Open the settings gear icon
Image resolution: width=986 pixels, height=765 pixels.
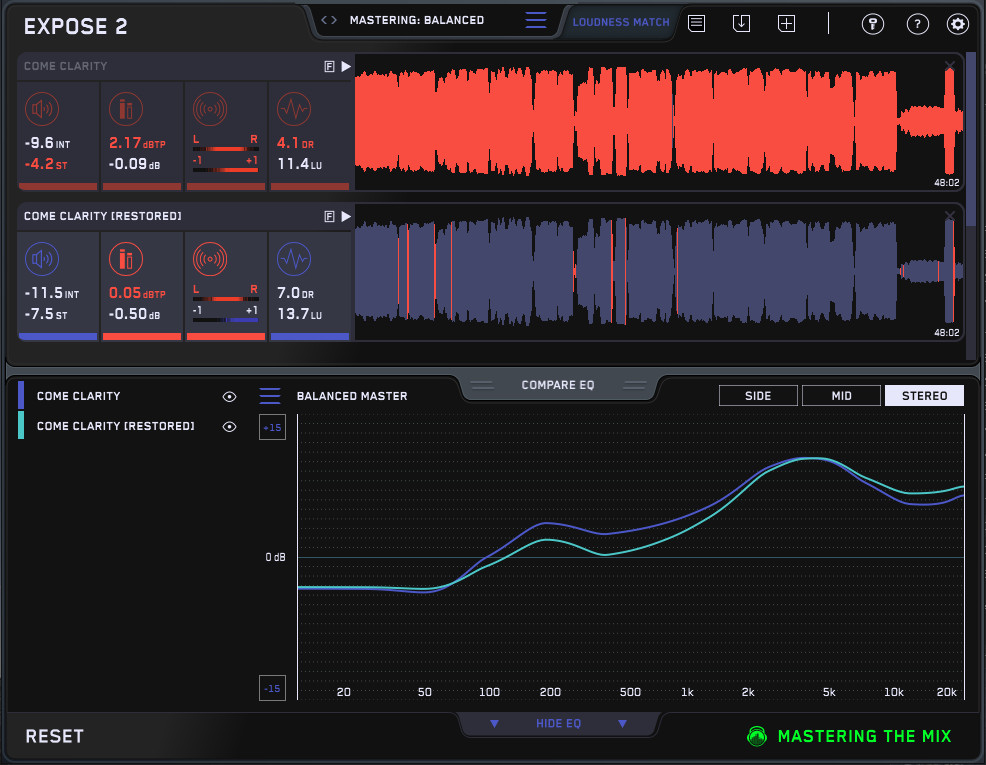coord(957,24)
